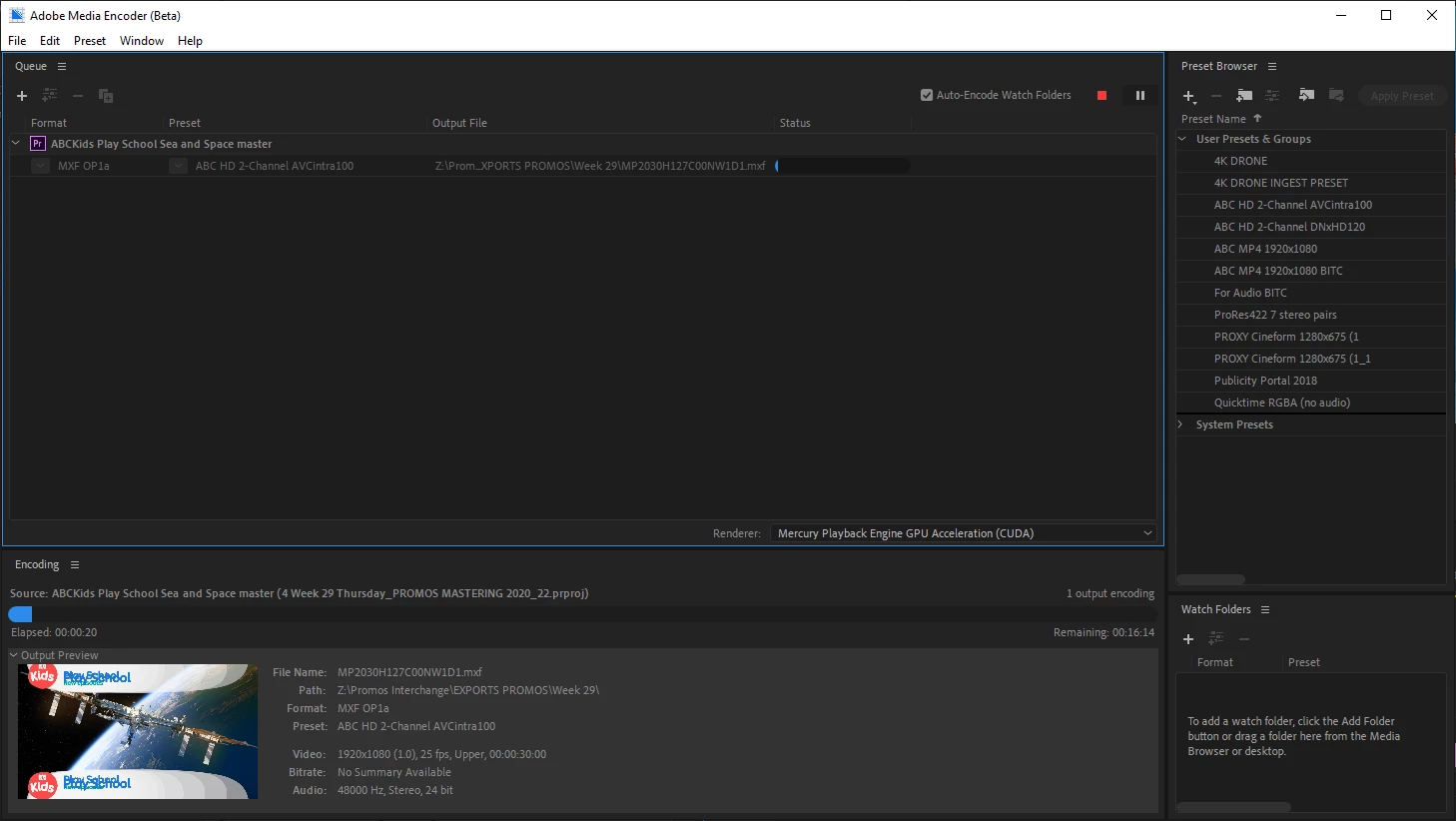Click remove watch folder minus icon

(1244, 639)
